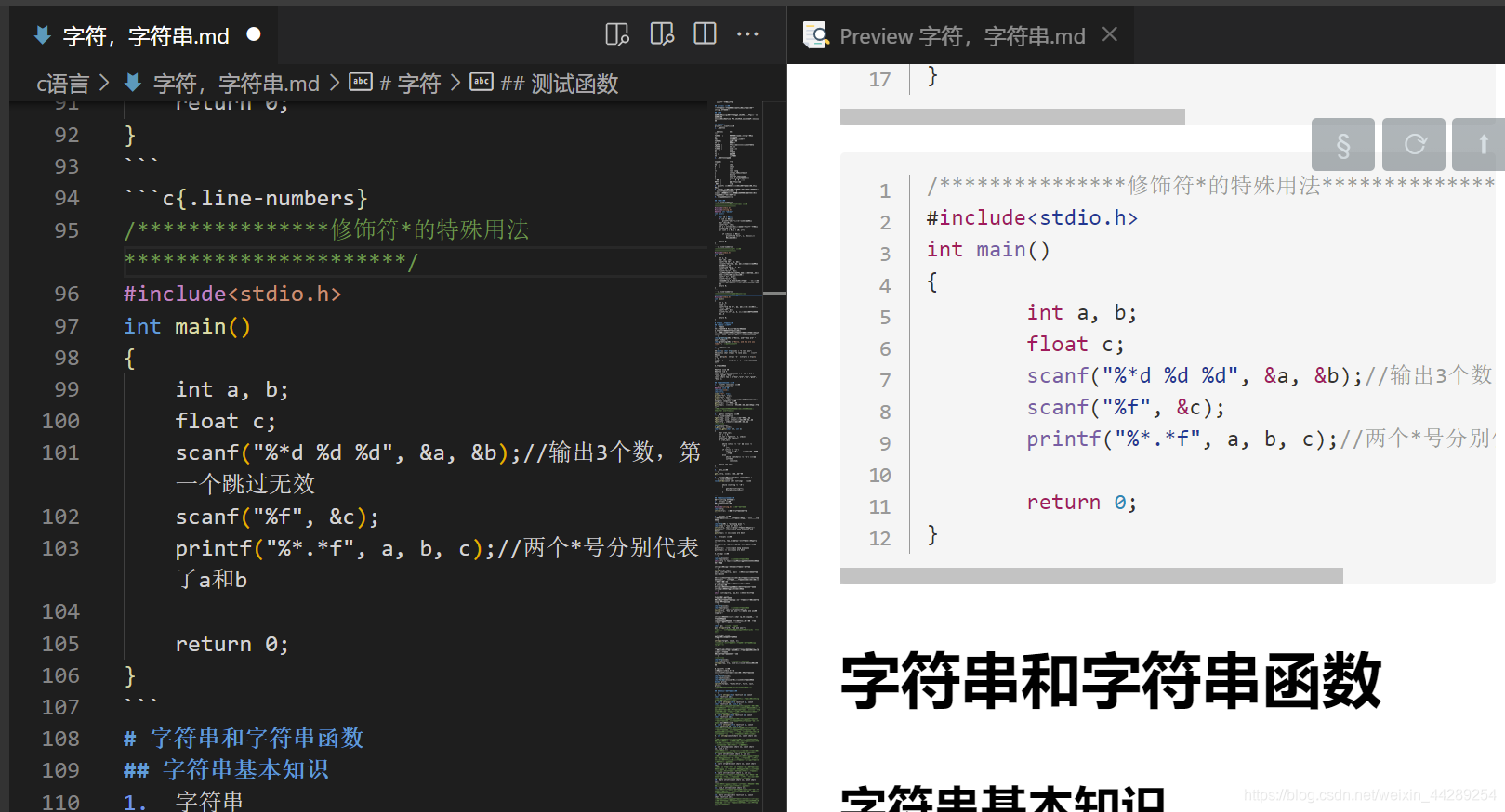Click the unsaved dot on editor tab
The width and height of the screenshot is (1505, 812).
tap(254, 34)
